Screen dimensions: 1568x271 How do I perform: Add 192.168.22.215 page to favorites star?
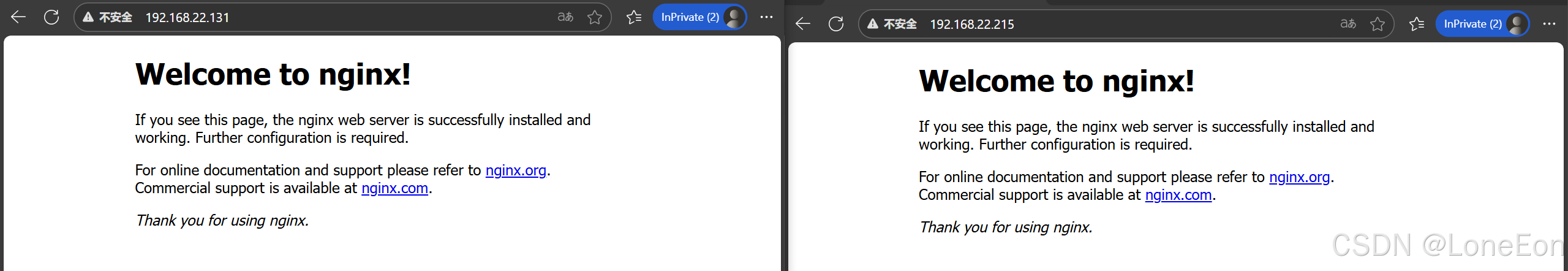(1378, 24)
